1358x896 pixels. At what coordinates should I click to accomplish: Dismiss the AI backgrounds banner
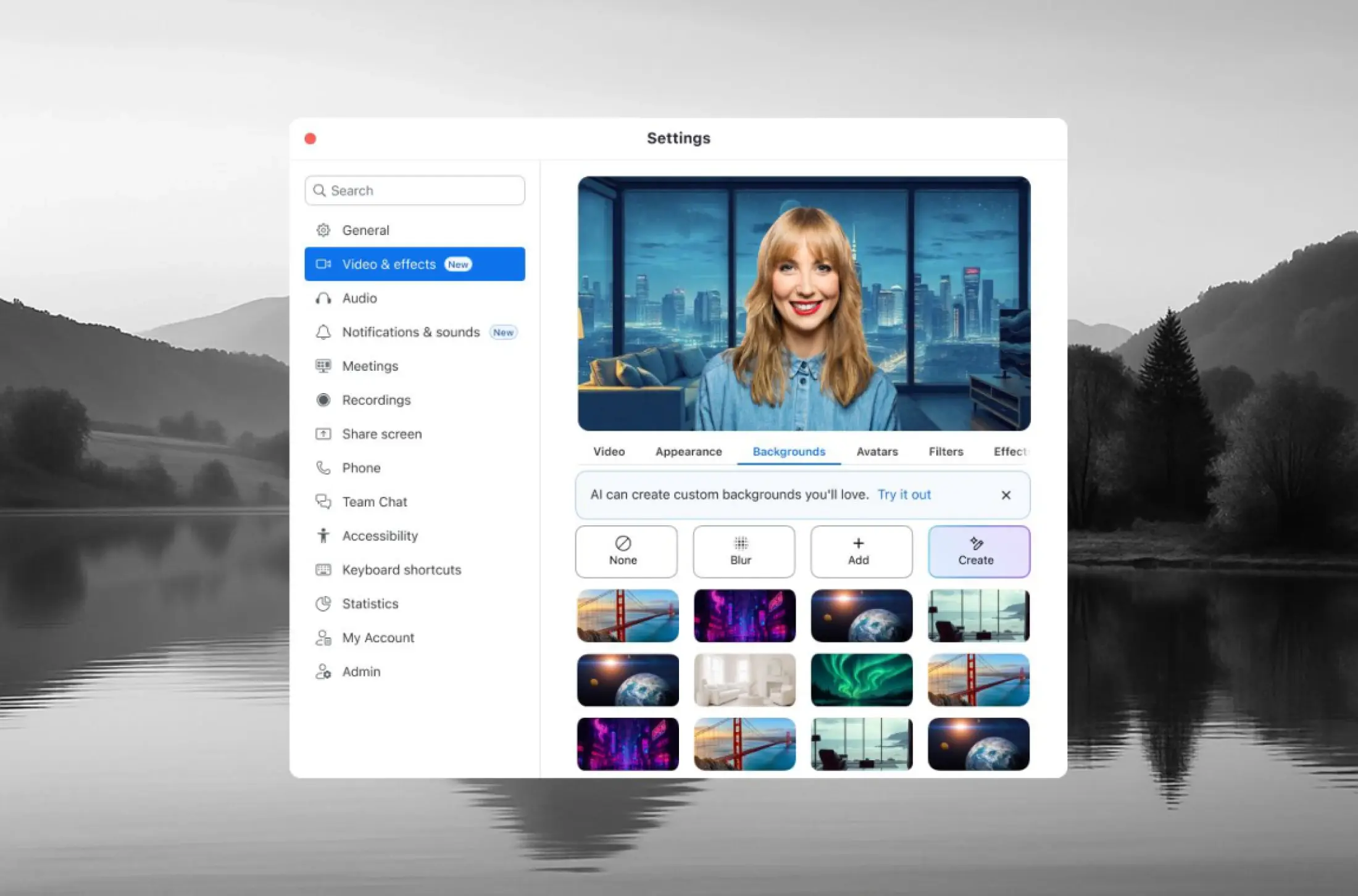coord(1006,495)
